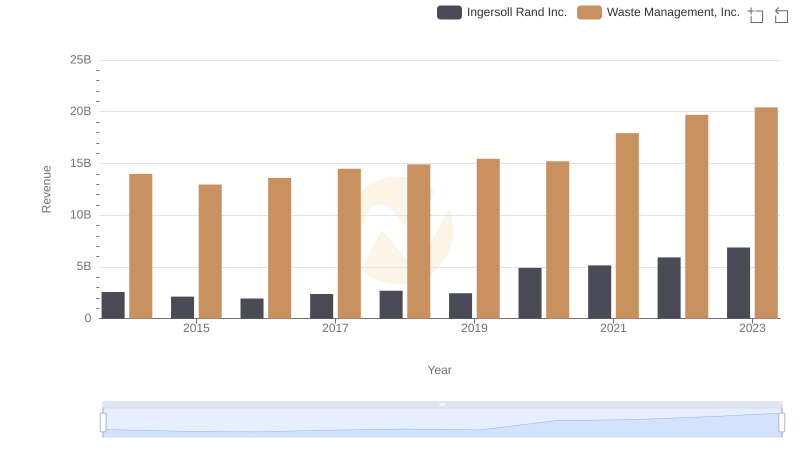The height and width of the screenshot is (461, 800).
Task: Select the 2020 Ingersoll Rand bar
Action: [x=530, y=293]
